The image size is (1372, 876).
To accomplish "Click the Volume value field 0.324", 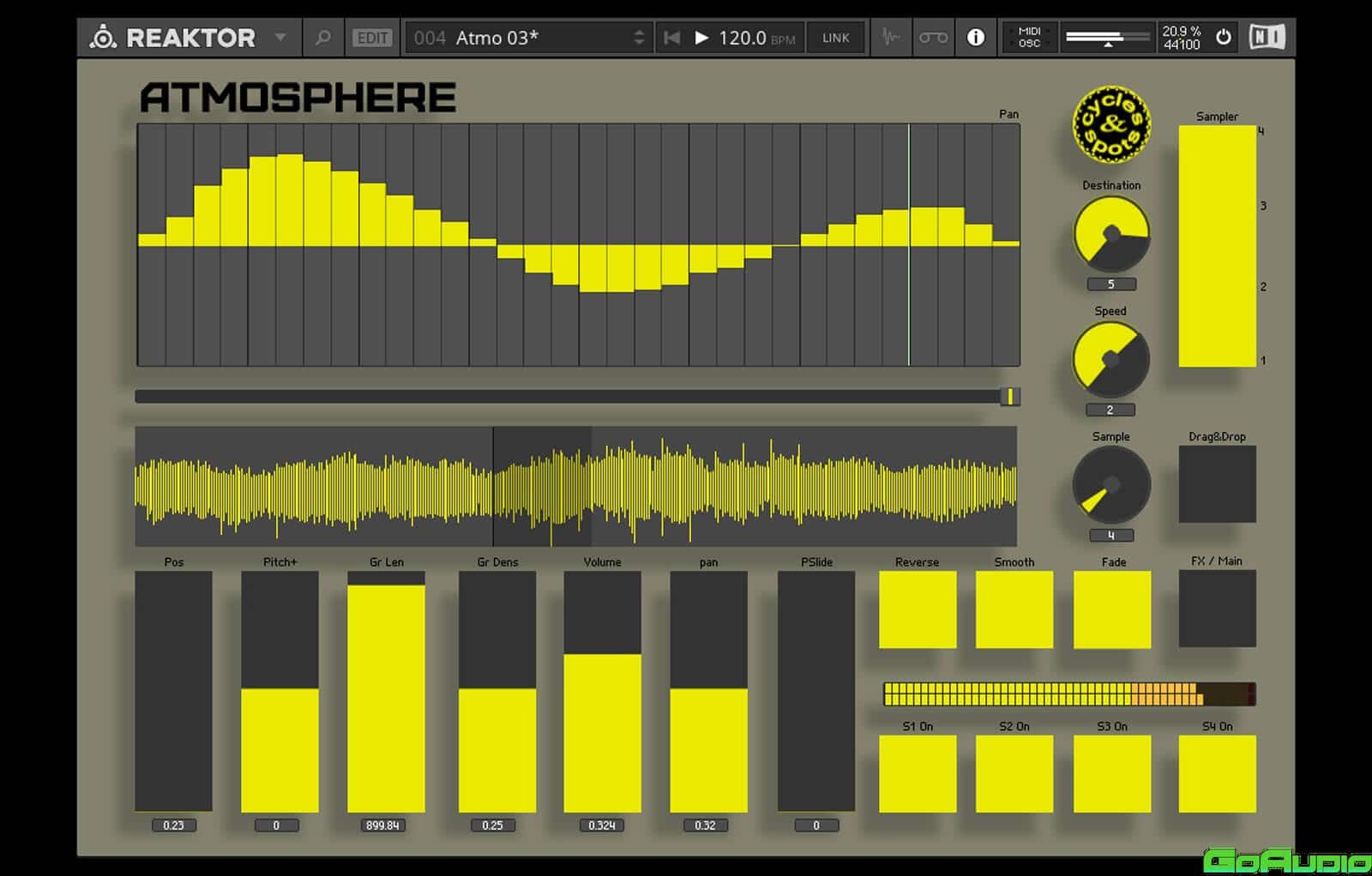I will pos(602,825).
